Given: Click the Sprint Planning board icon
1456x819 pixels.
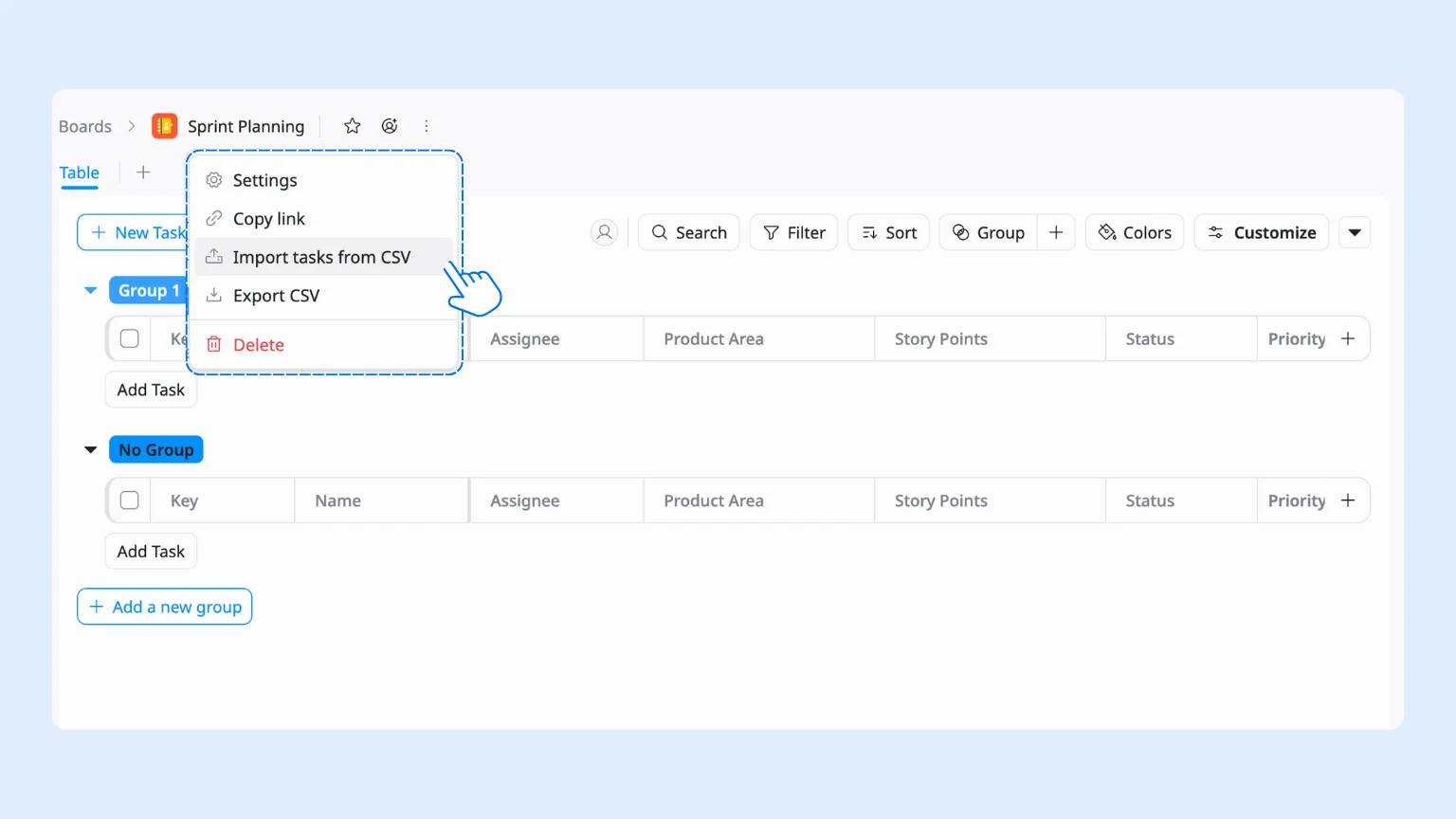Looking at the screenshot, I should pyautogui.click(x=164, y=126).
